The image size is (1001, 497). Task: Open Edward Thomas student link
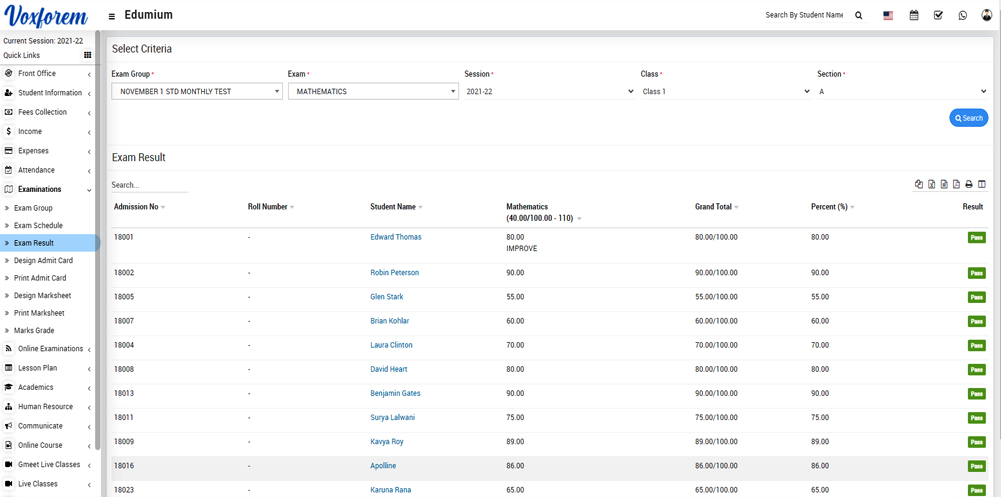(395, 237)
